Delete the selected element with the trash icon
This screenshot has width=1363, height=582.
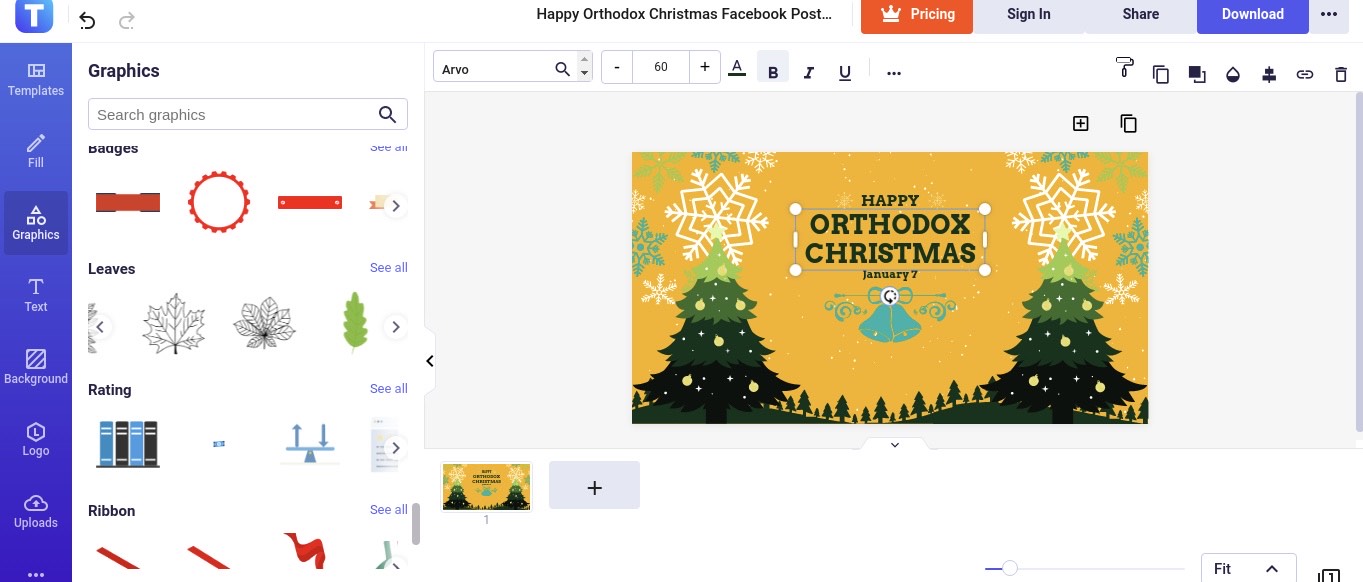1341,73
